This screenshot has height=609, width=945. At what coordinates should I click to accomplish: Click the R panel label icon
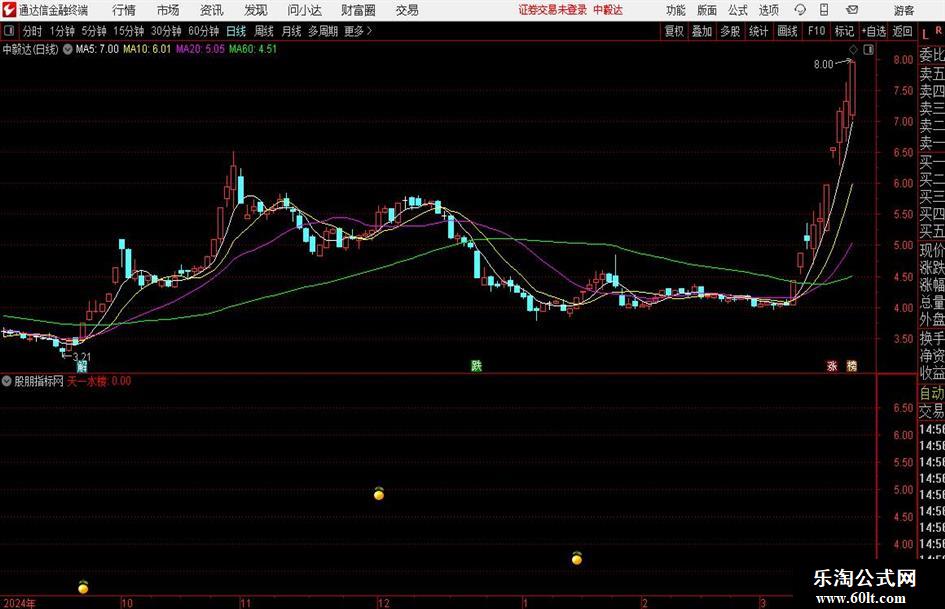pos(938,30)
